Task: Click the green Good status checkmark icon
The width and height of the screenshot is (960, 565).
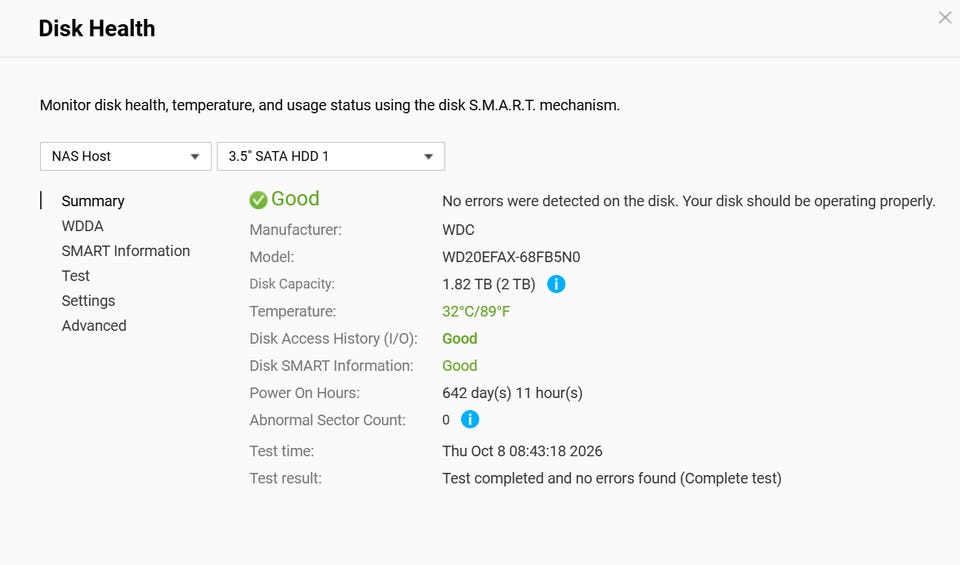Action: 258,200
